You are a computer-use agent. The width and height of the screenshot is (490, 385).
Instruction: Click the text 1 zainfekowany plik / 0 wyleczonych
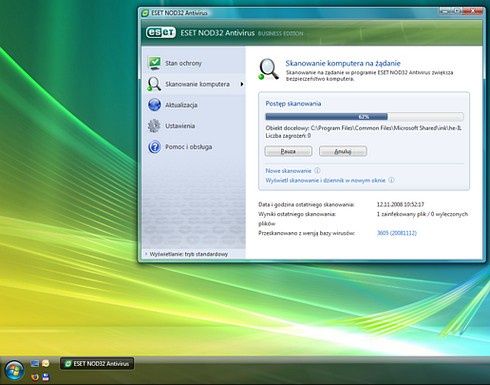pyautogui.click(x=422, y=214)
